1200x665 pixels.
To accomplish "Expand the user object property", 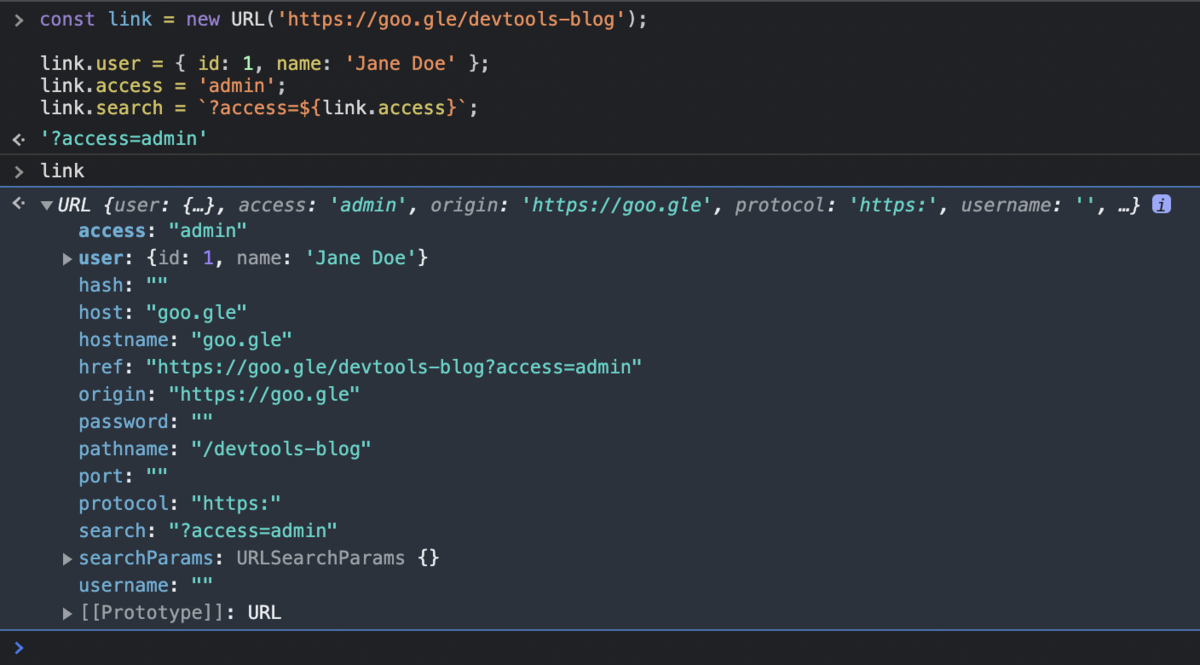I will [x=68, y=259].
